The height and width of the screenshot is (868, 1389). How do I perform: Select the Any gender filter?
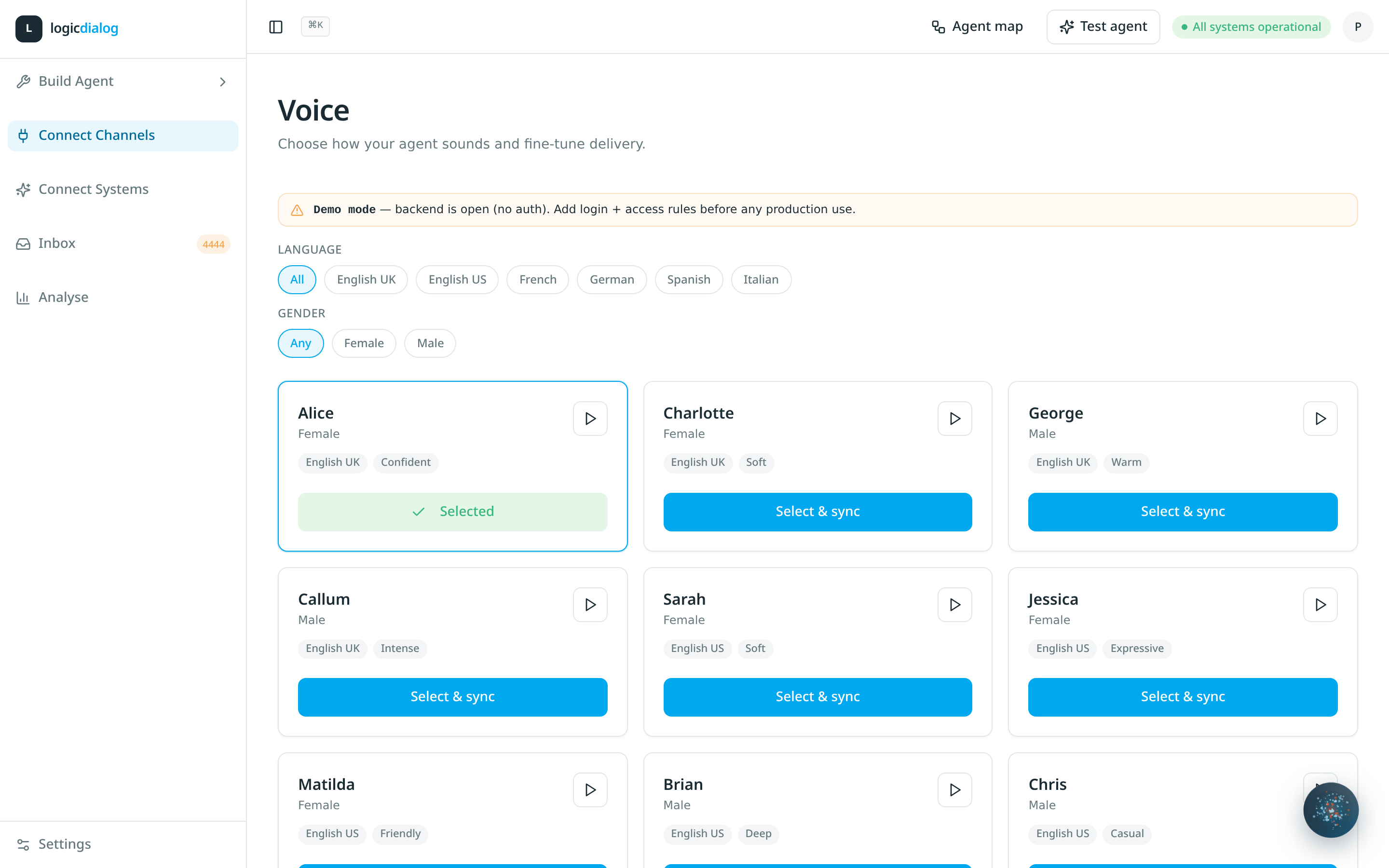click(301, 343)
